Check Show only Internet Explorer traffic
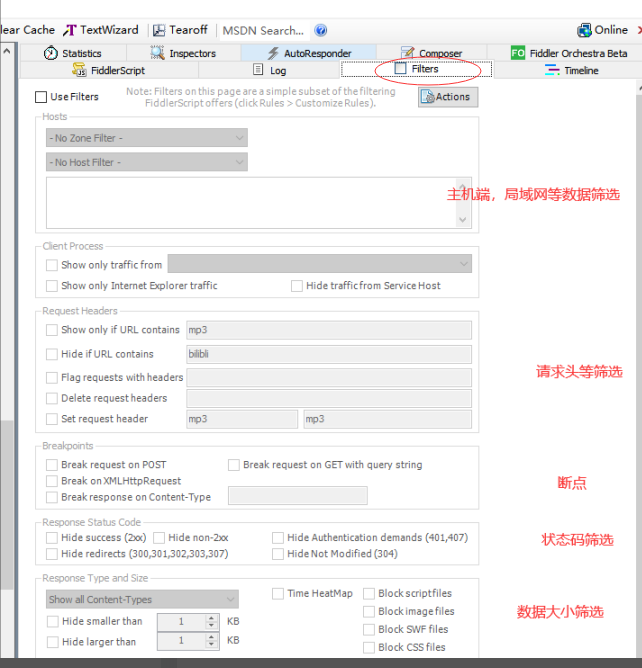The height and width of the screenshot is (668, 642). pyautogui.click(x=52, y=286)
